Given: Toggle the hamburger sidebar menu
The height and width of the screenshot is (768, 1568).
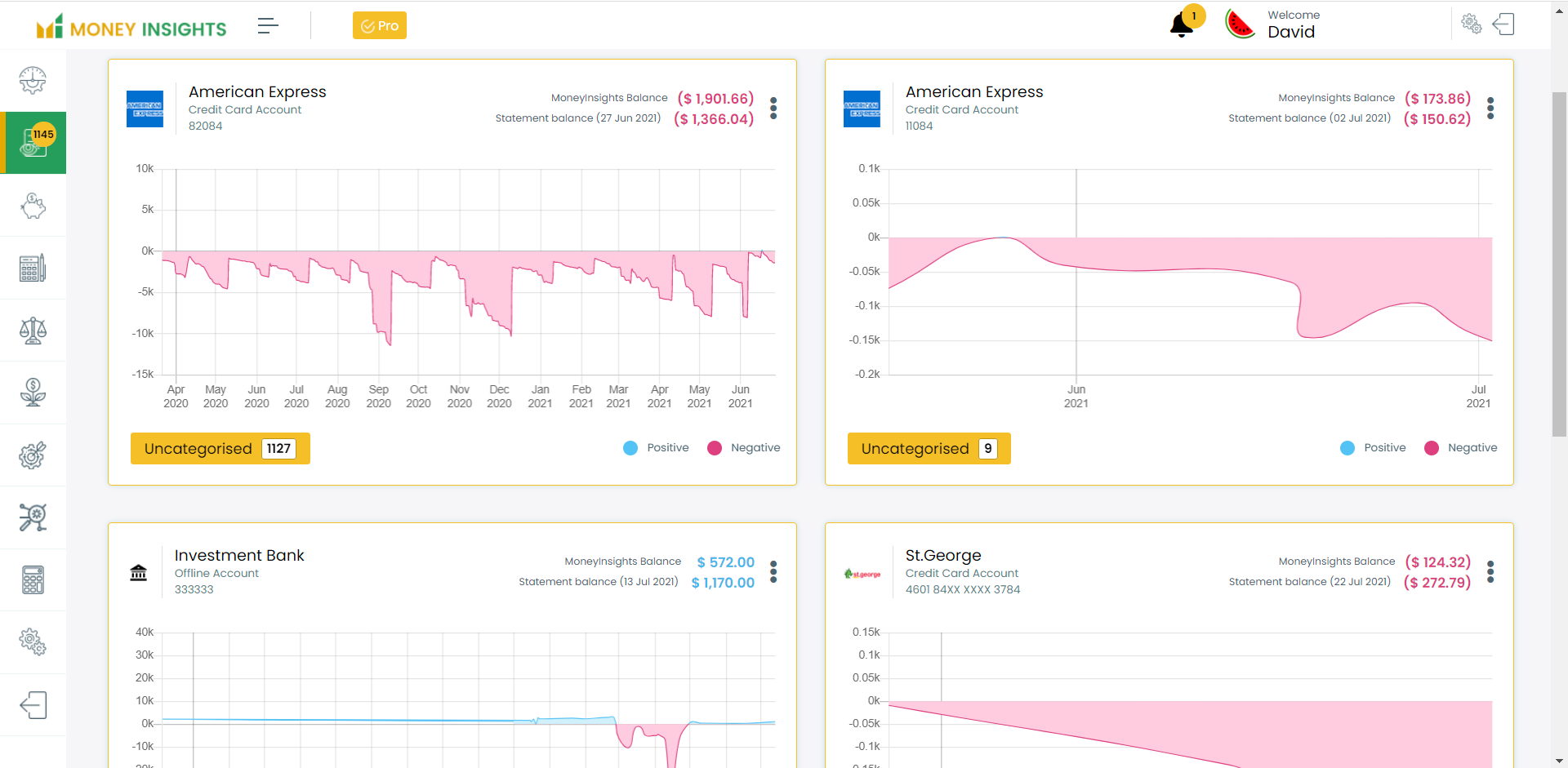Looking at the screenshot, I should [x=268, y=25].
